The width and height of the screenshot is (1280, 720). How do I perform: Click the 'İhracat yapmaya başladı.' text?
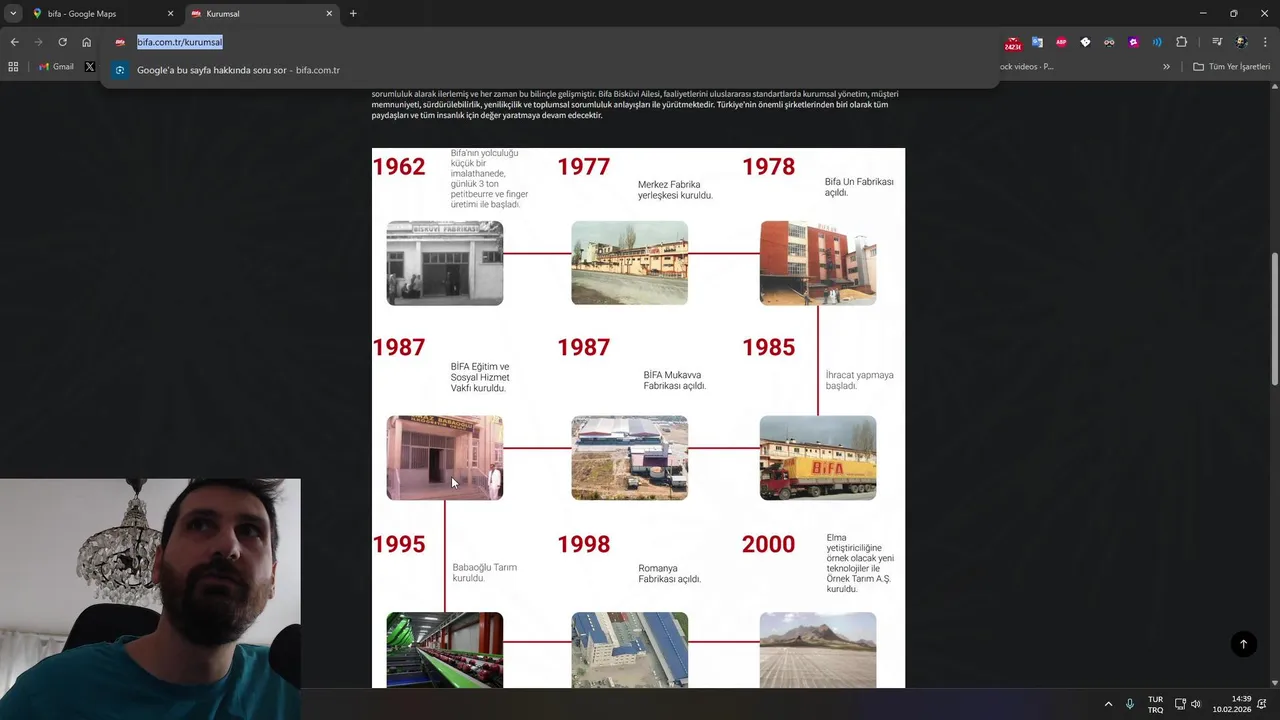pyautogui.click(x=860, y=380)
